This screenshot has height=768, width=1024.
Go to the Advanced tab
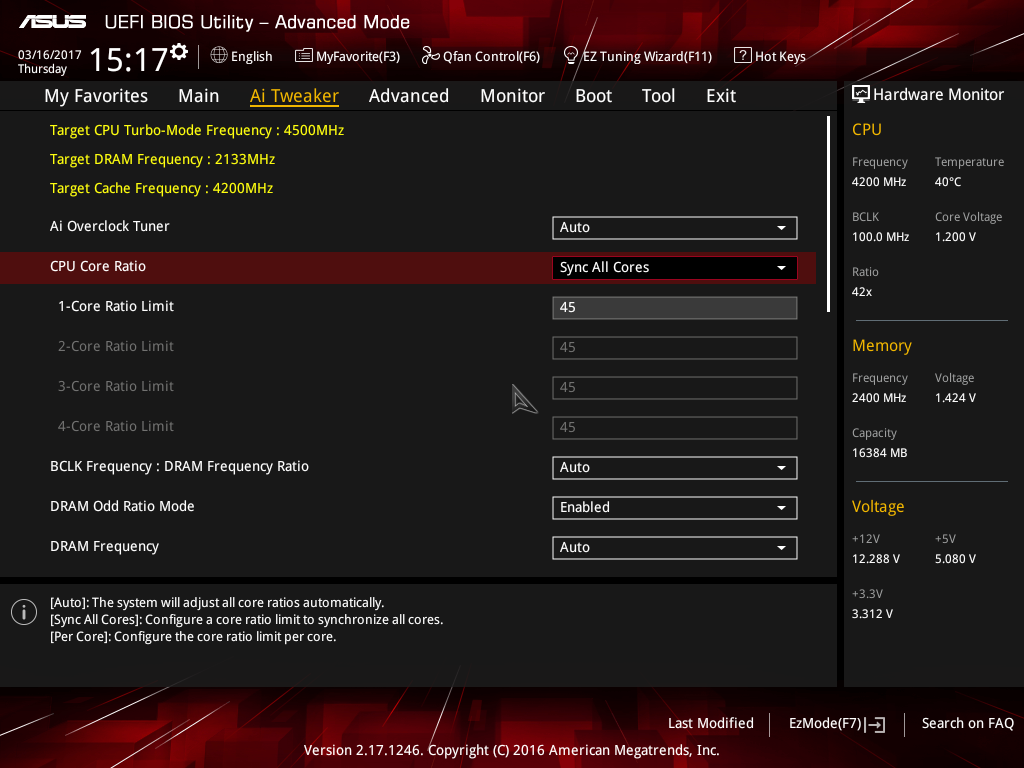(x=409, y=96)
